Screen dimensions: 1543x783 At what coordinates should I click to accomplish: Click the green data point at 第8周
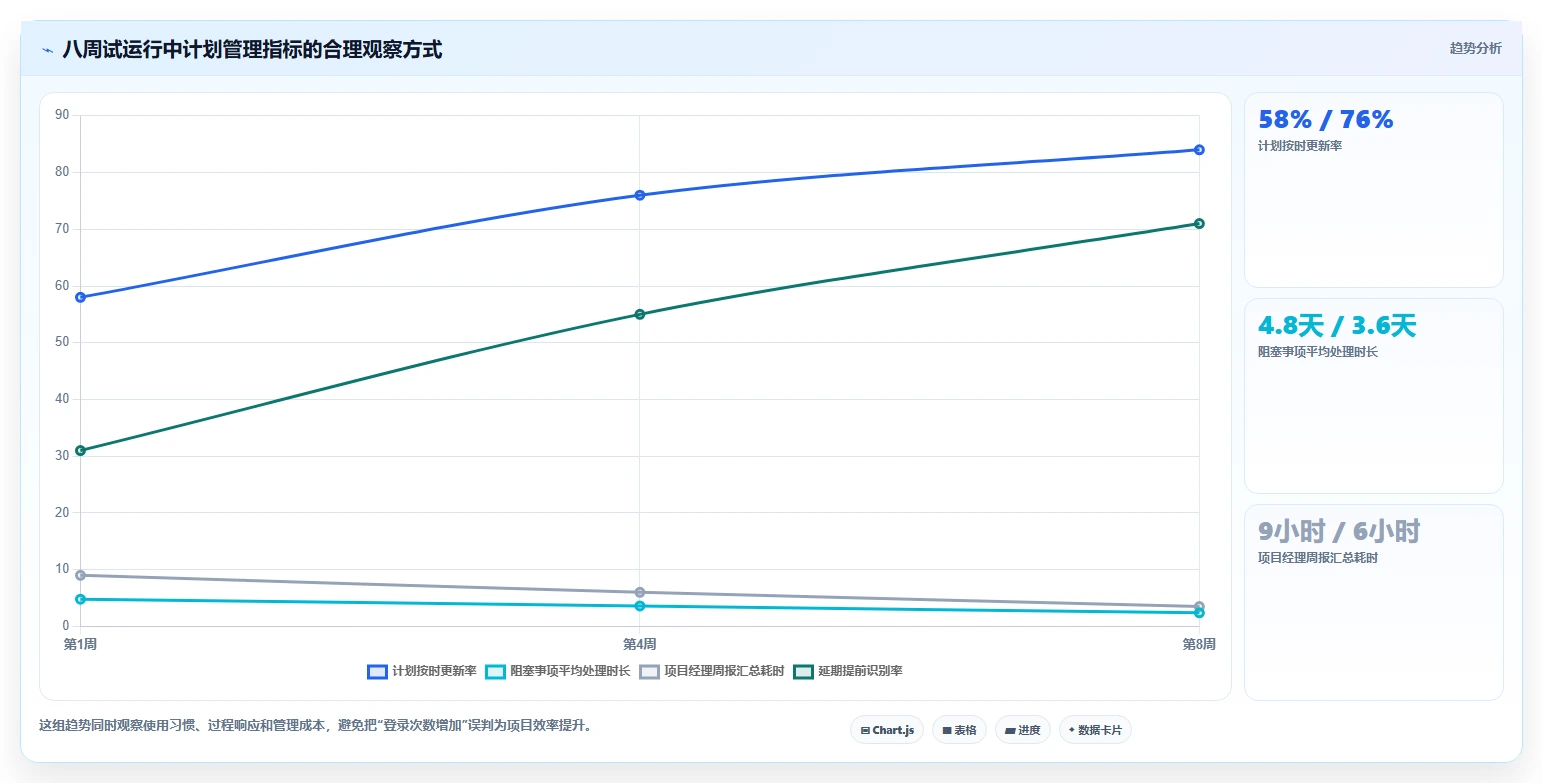[1199, 223]
